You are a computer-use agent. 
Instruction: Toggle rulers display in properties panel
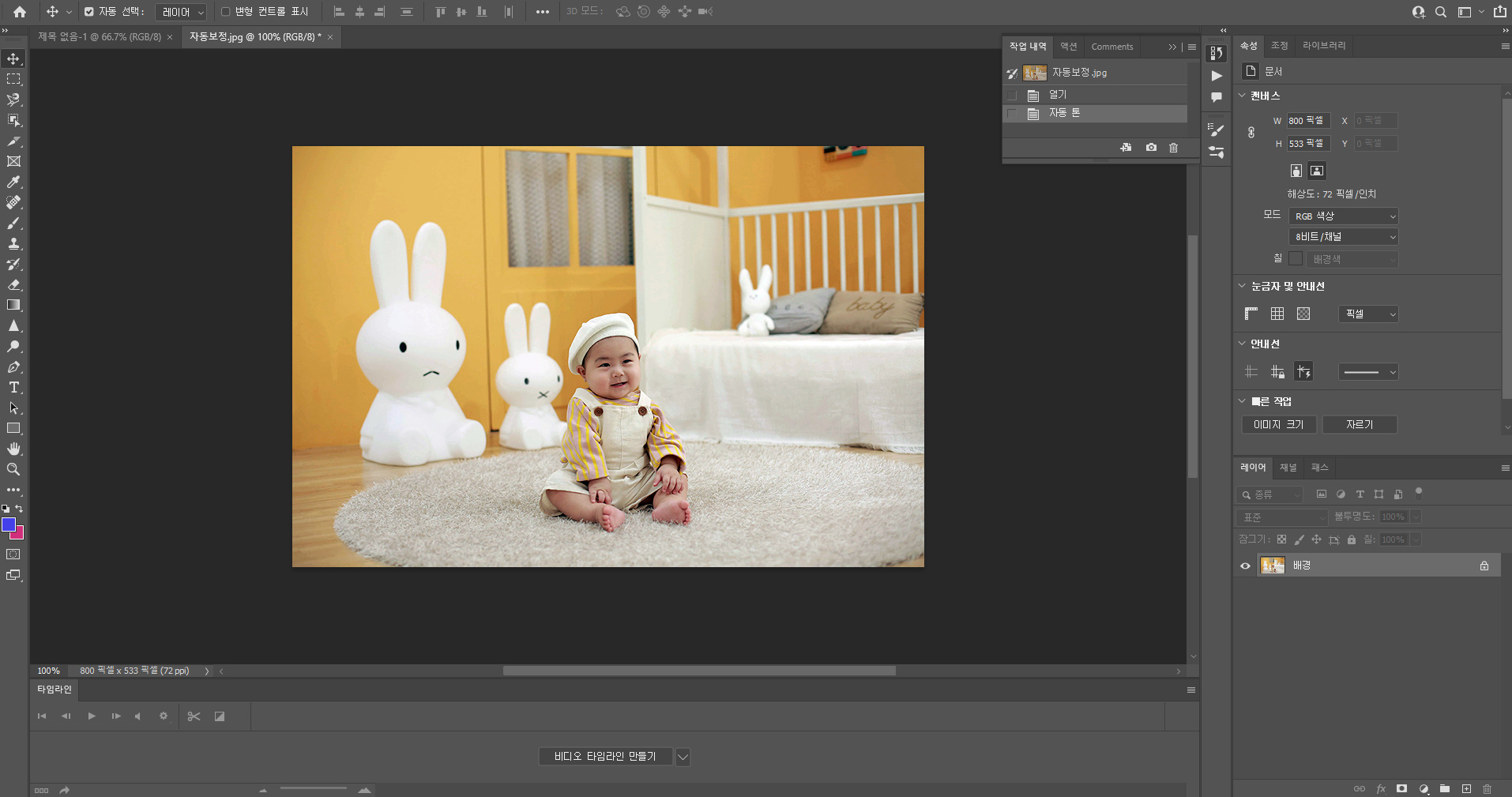[1251, 314]
